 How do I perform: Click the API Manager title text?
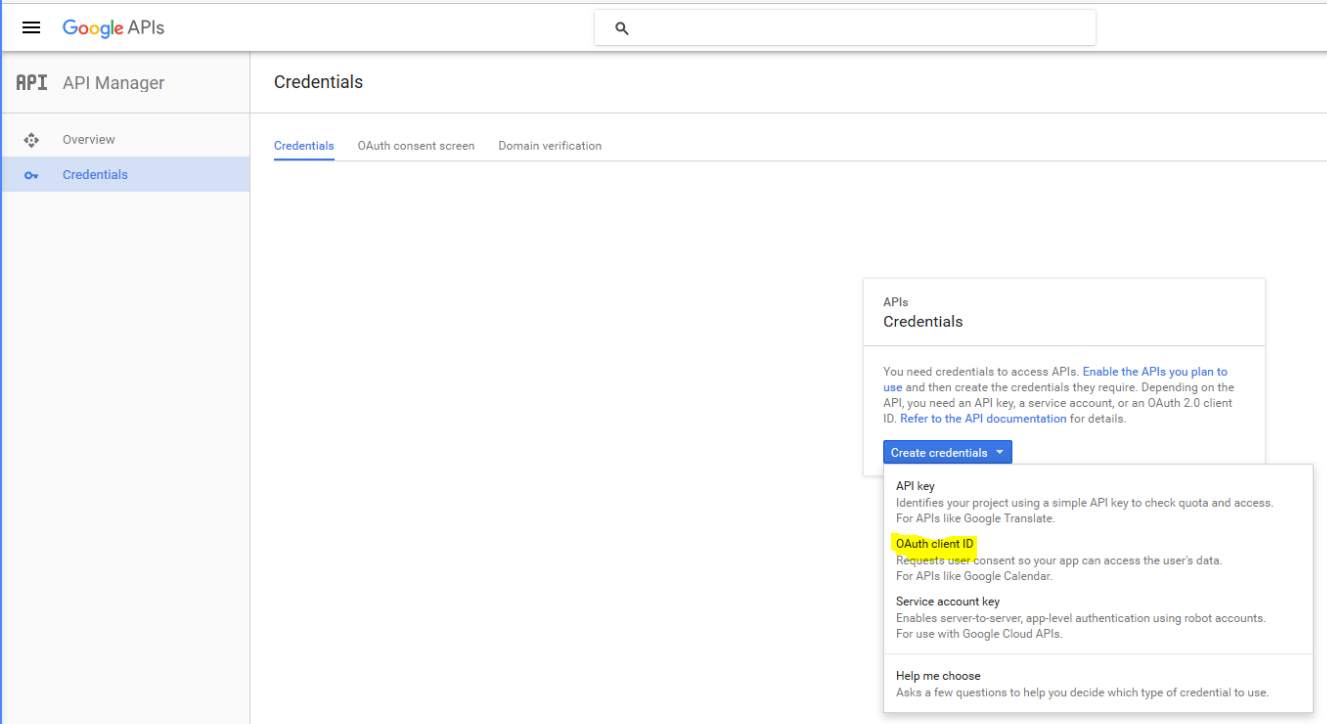click(x=113, y=83)
